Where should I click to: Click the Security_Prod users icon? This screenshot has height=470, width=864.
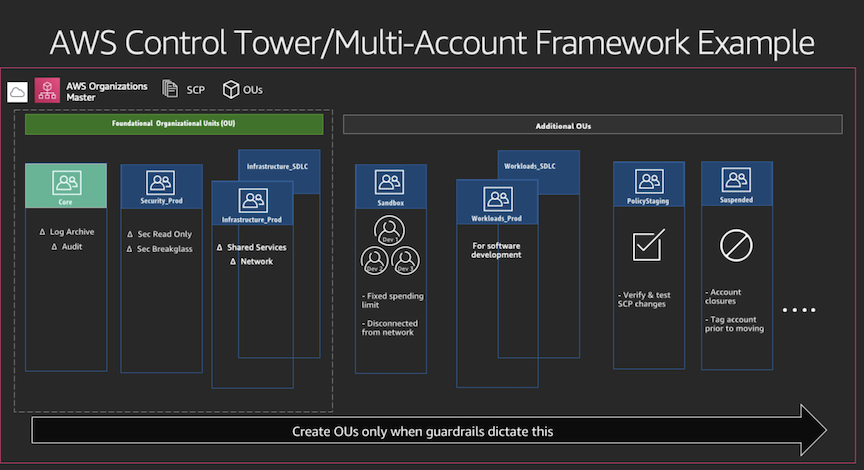tap(160, 182)
